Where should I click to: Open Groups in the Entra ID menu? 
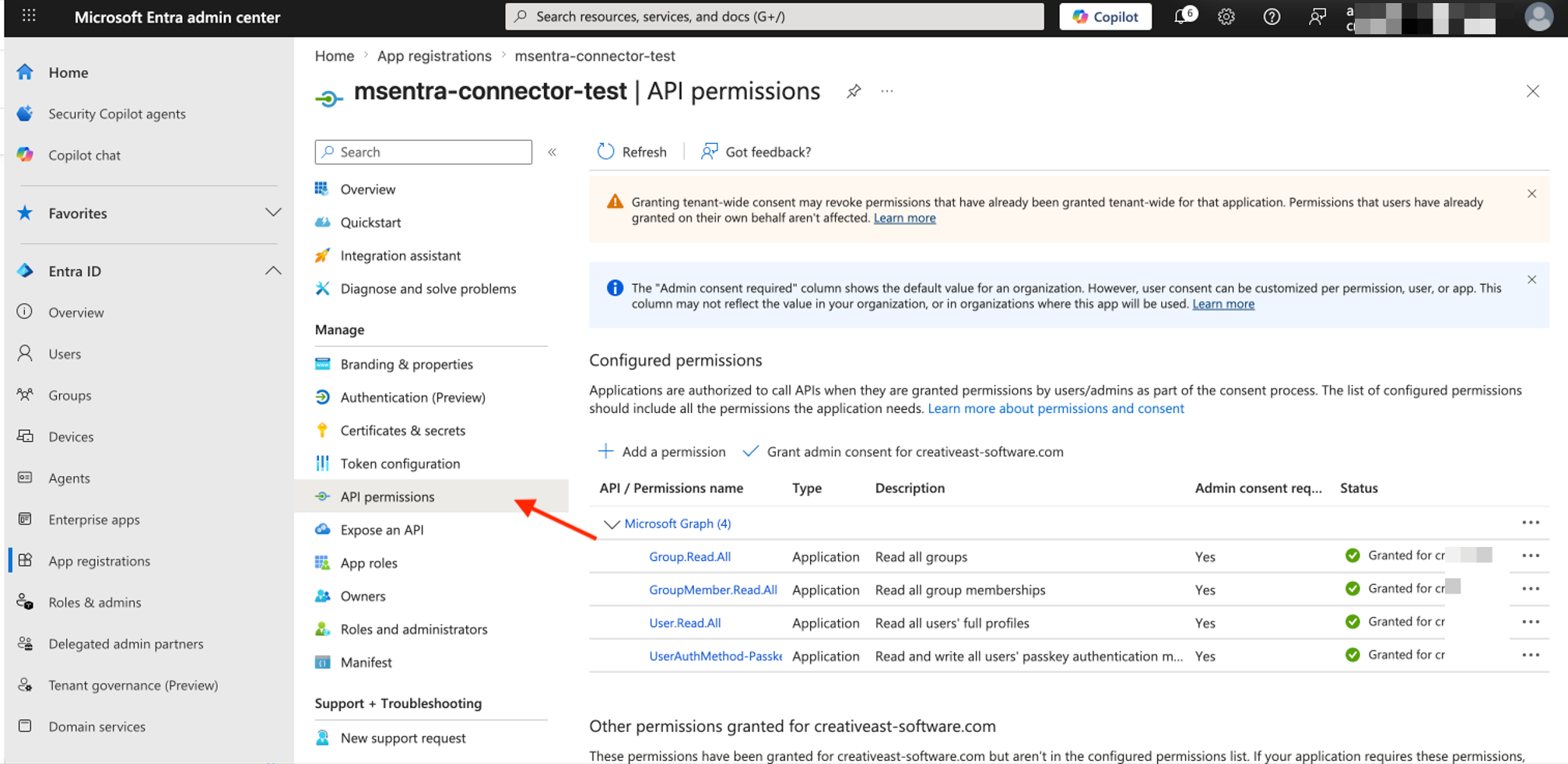tap(70, 395)
